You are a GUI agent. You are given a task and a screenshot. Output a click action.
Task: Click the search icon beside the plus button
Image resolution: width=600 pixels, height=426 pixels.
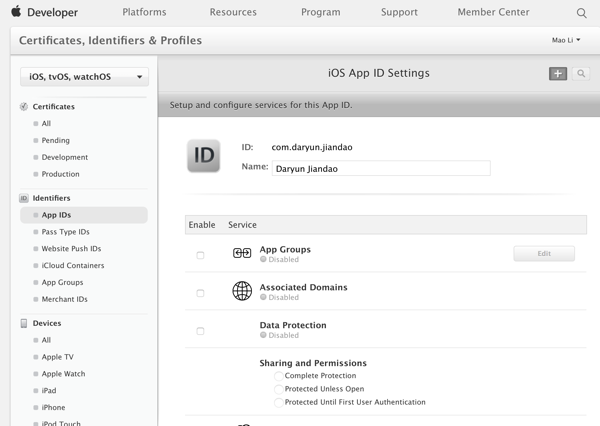pyautogui.click(x=580, y=74)
